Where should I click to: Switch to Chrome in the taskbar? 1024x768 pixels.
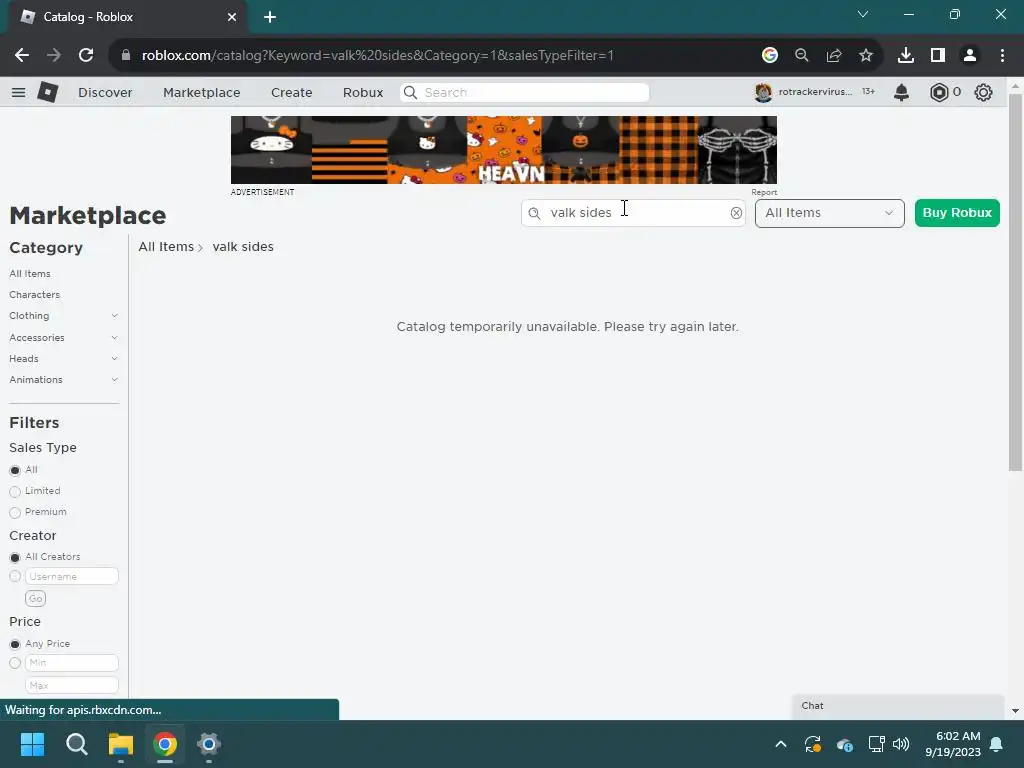[165, 744]
